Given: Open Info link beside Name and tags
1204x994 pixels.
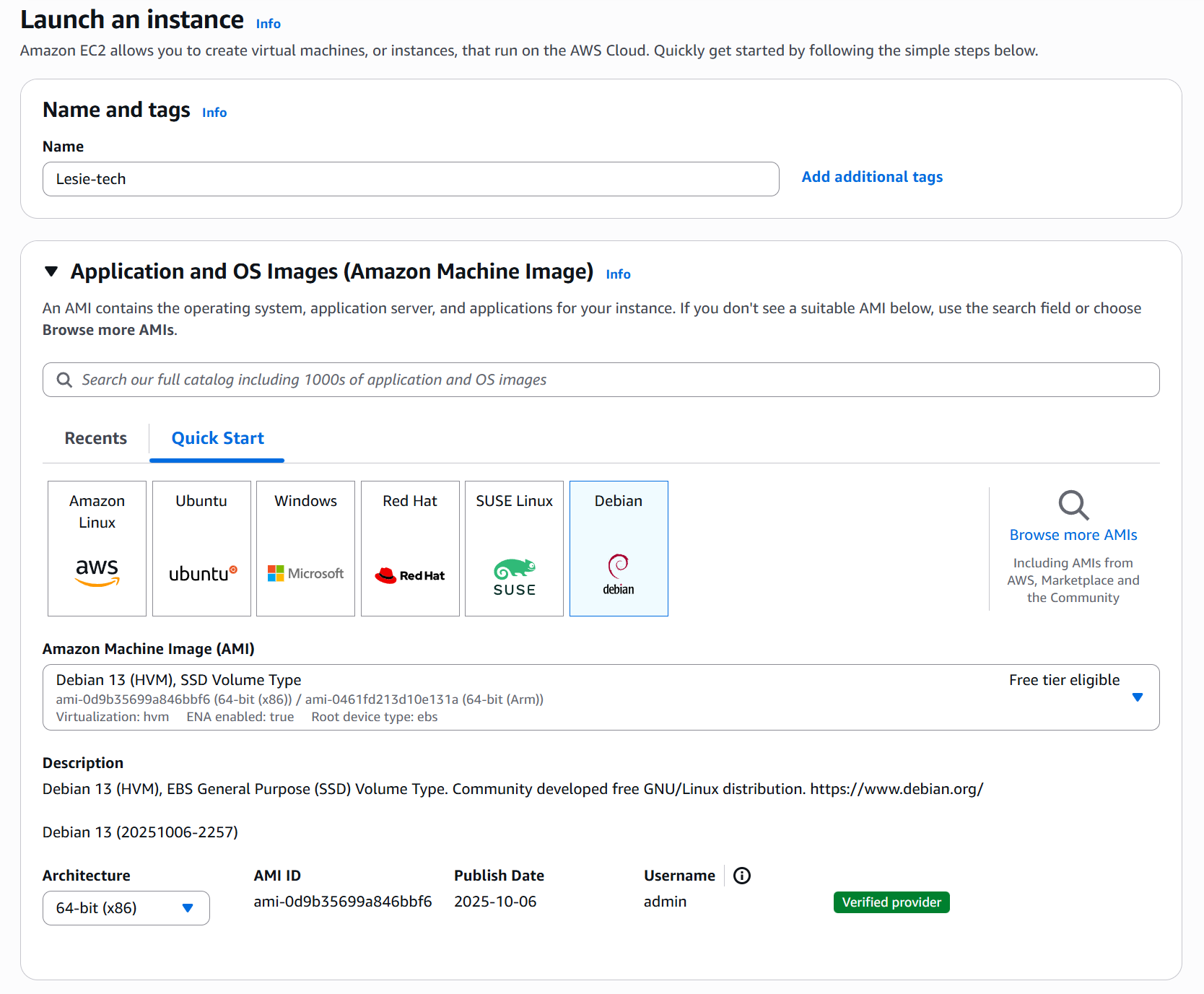Looking at the screenshot, I should [x=214, y=113].
